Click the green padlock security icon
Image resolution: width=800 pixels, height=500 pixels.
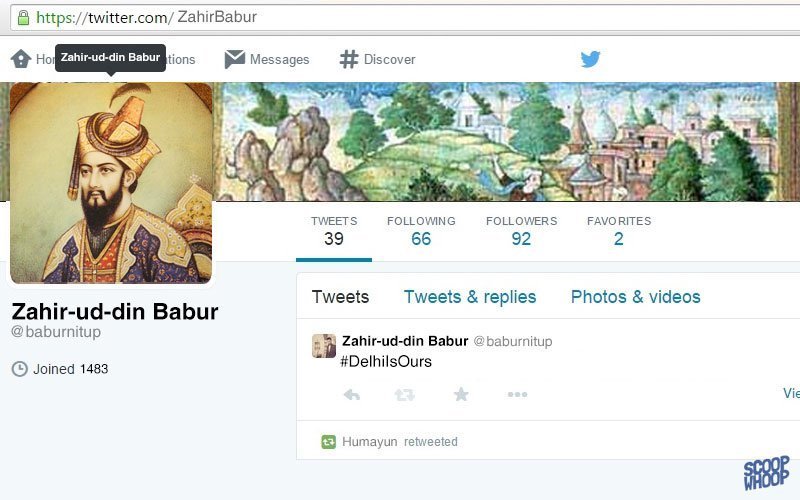click(23, 18)
